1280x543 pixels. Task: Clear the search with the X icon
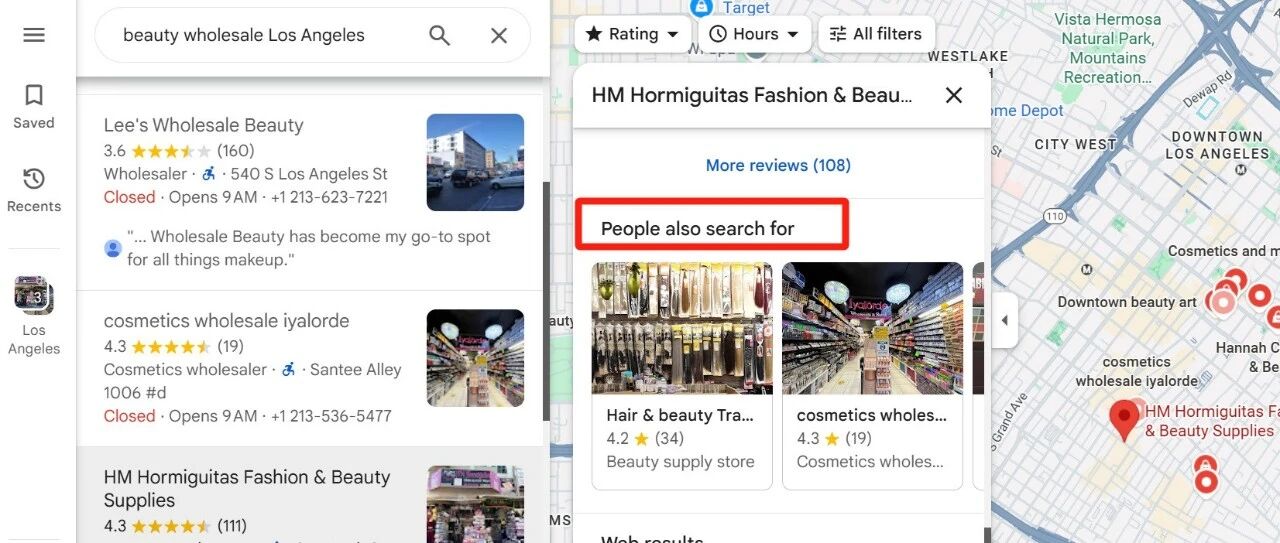click(499, 35)
